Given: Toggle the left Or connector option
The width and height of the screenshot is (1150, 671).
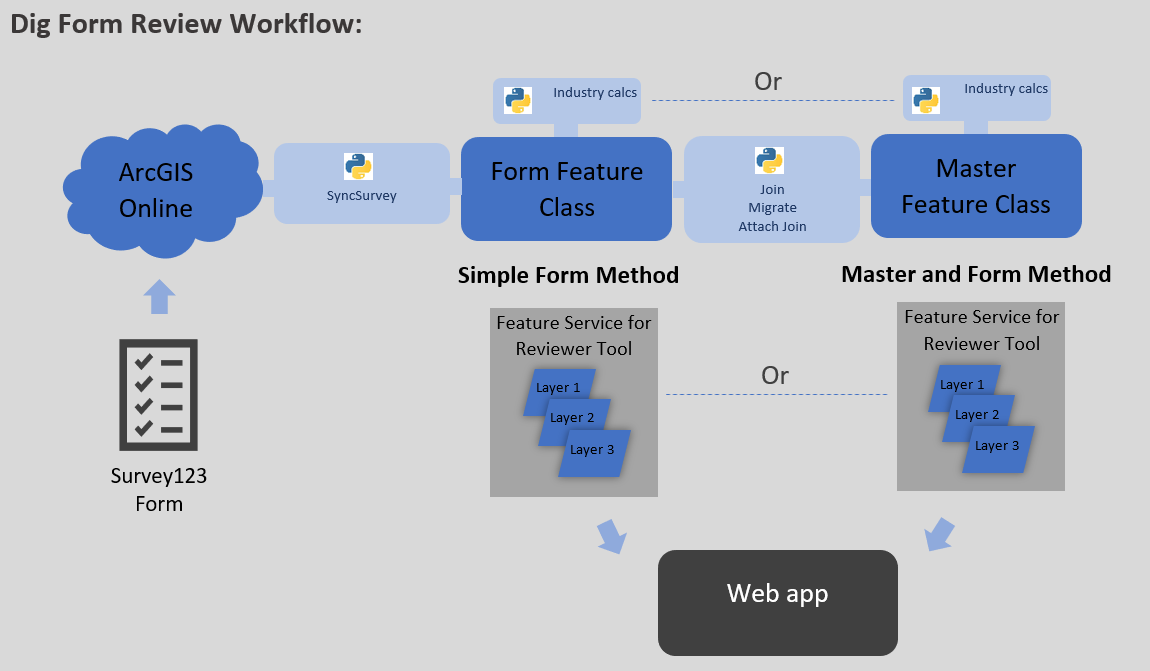Looking at the screenshot, I should pyautogui.click(x=768, y=82).
